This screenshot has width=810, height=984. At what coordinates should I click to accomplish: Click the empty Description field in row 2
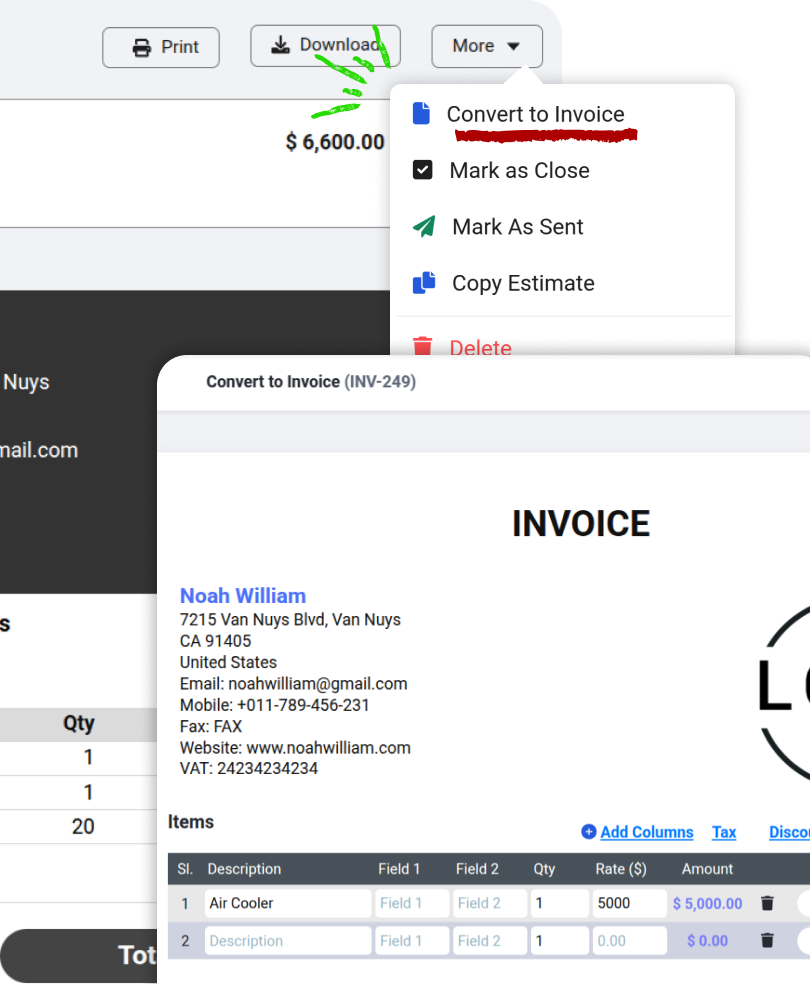[x=288, y=941]
